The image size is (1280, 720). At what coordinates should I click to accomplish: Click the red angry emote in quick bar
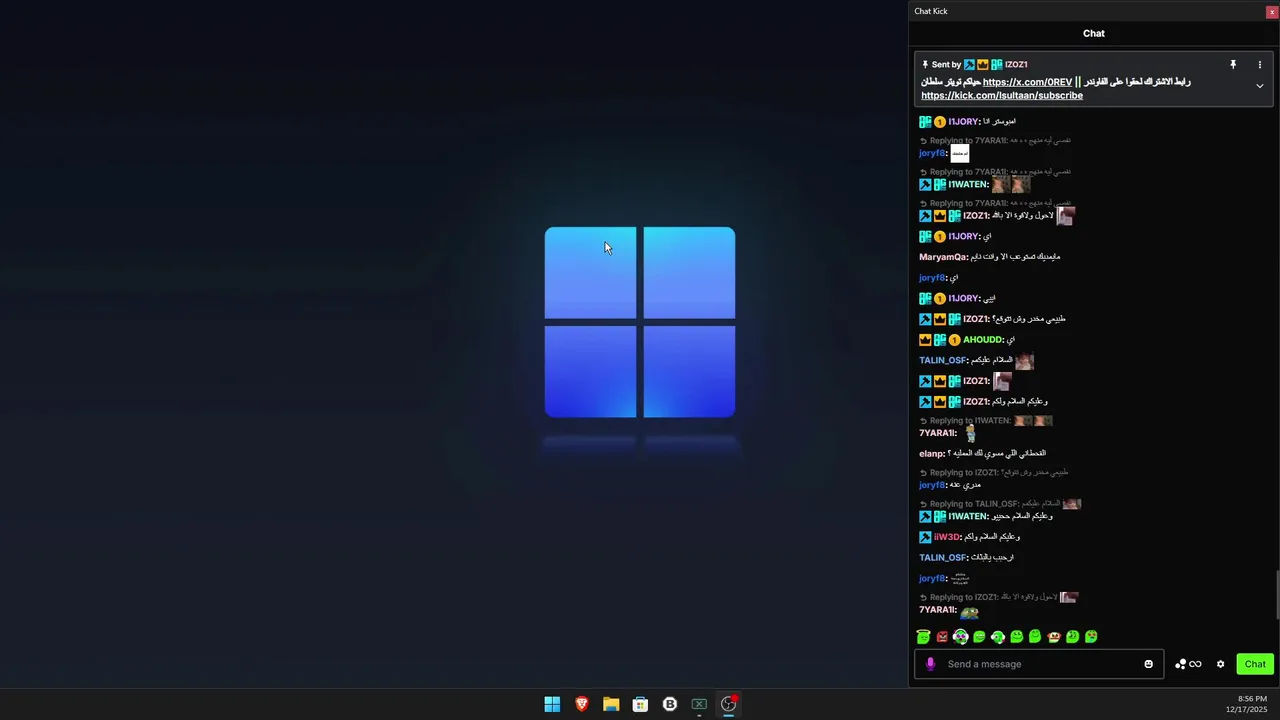coord(942,637)
